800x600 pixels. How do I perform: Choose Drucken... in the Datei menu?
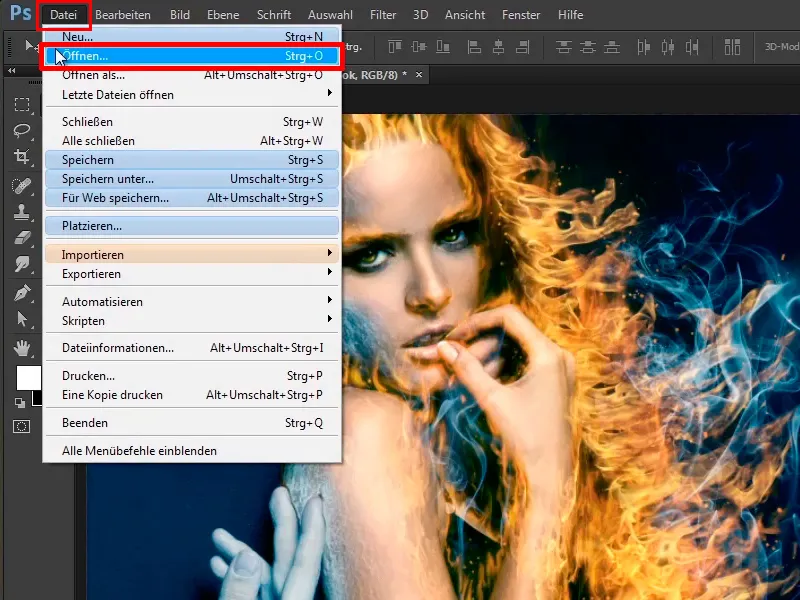(192, 376)
